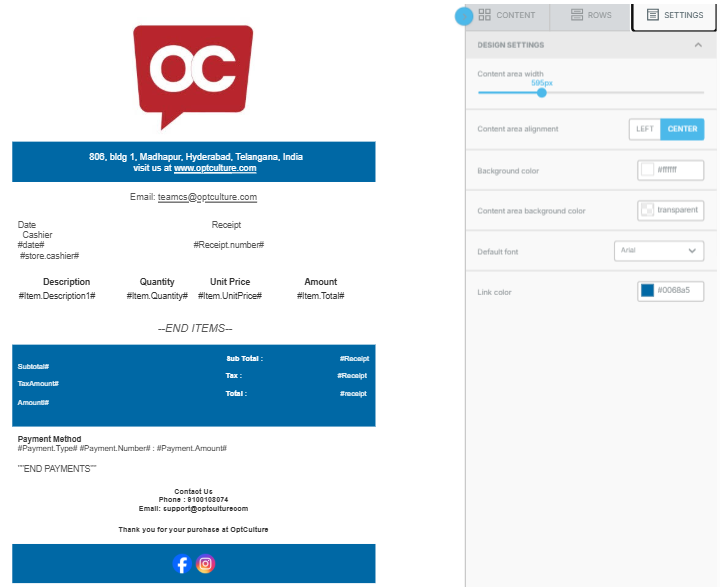Open the Content tab
The image size is (720, 587).
coord(507,15)
